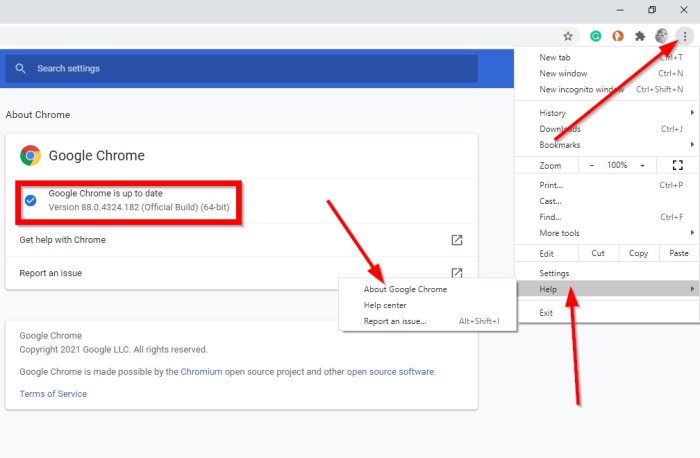Select New window from the menu

pos(607,73)
